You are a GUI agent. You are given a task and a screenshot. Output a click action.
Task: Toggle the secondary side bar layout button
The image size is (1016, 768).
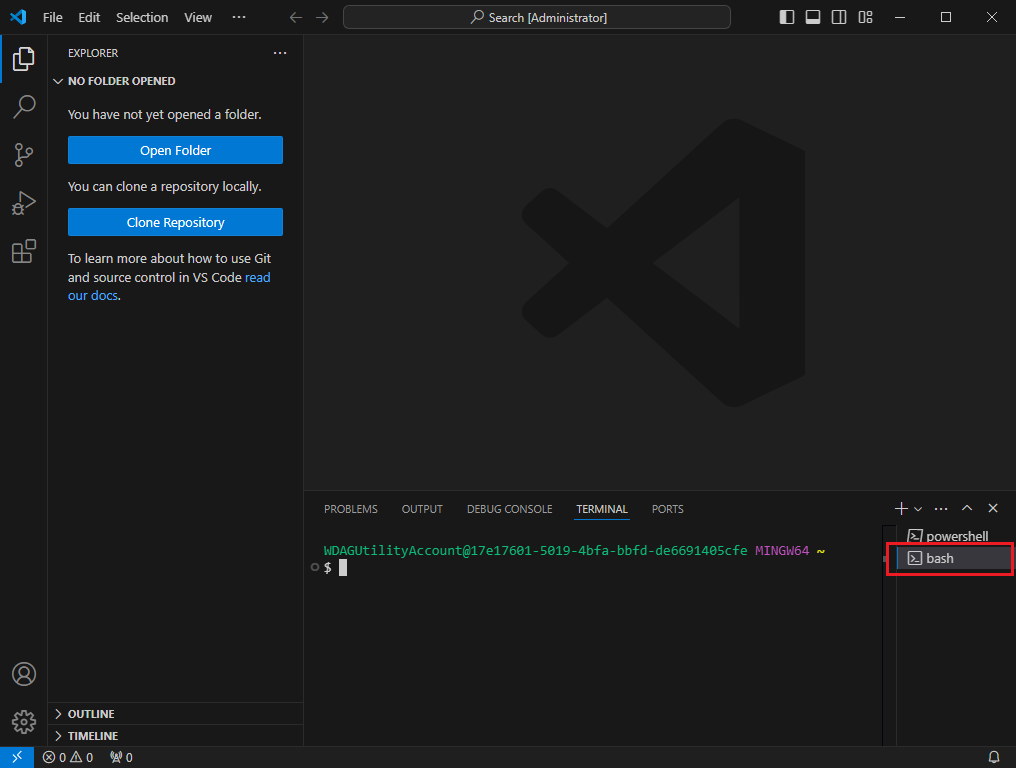839,17
